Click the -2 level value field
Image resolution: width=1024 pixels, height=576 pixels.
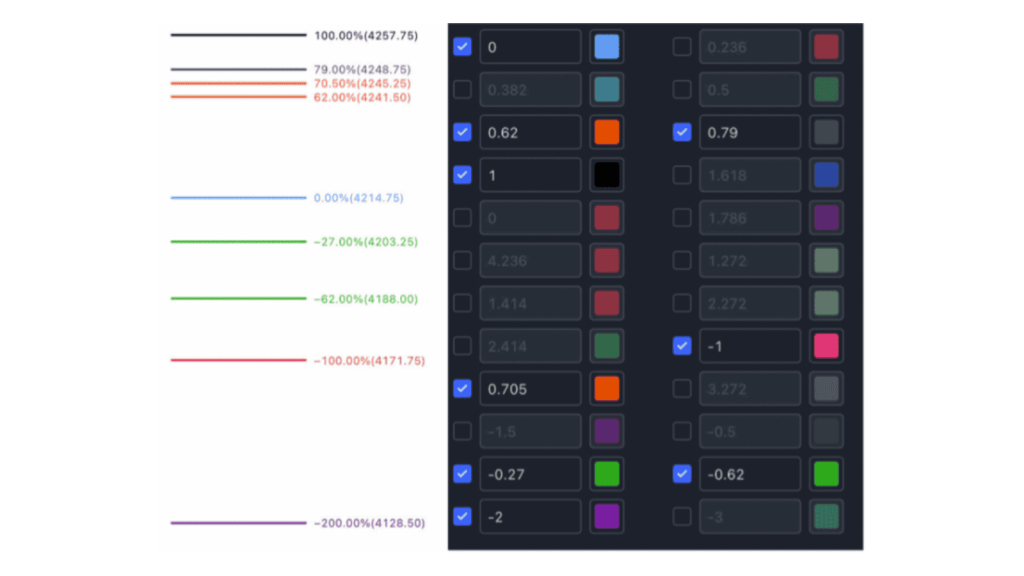[530, 517]
